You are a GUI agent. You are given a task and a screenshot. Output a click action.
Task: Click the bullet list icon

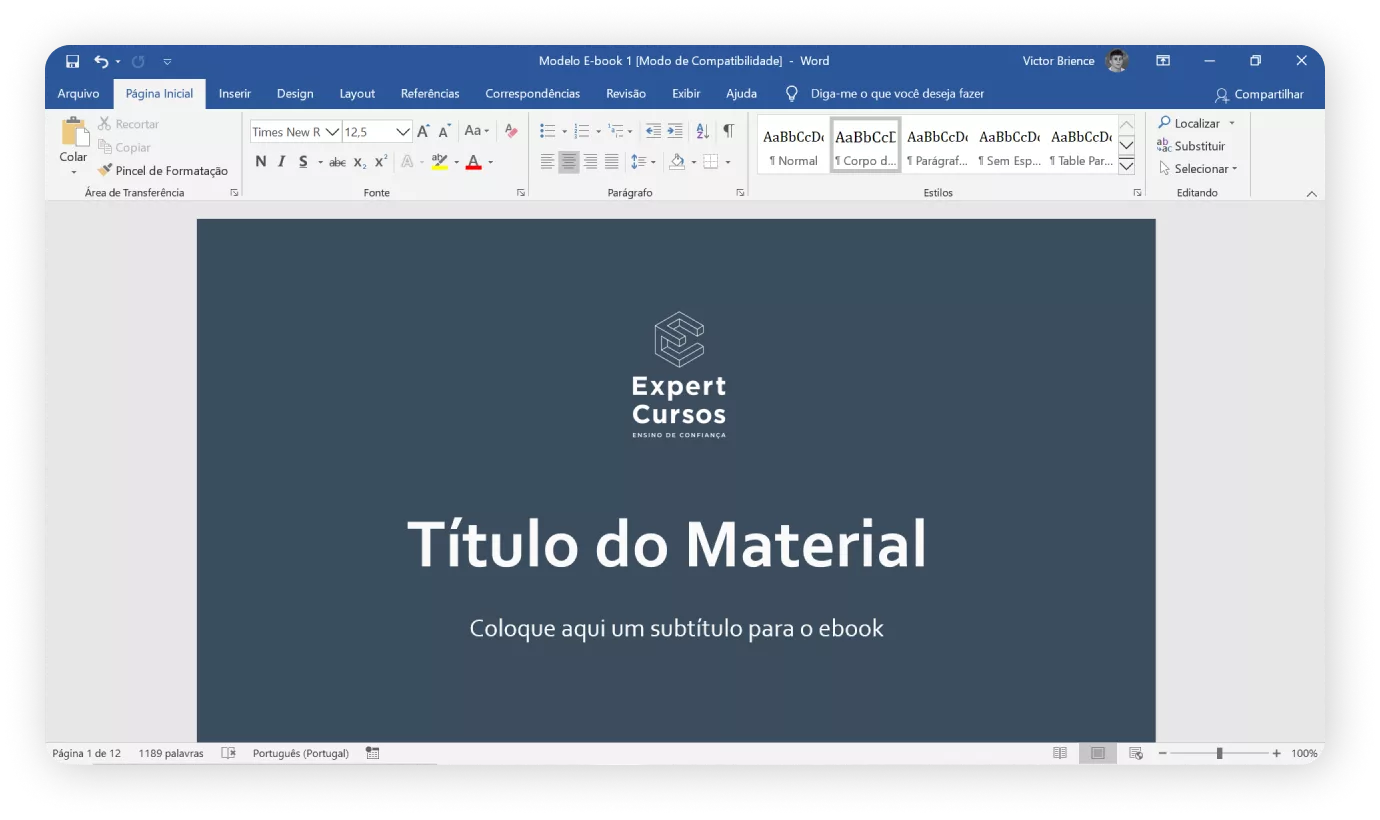(x=547, y=131)
